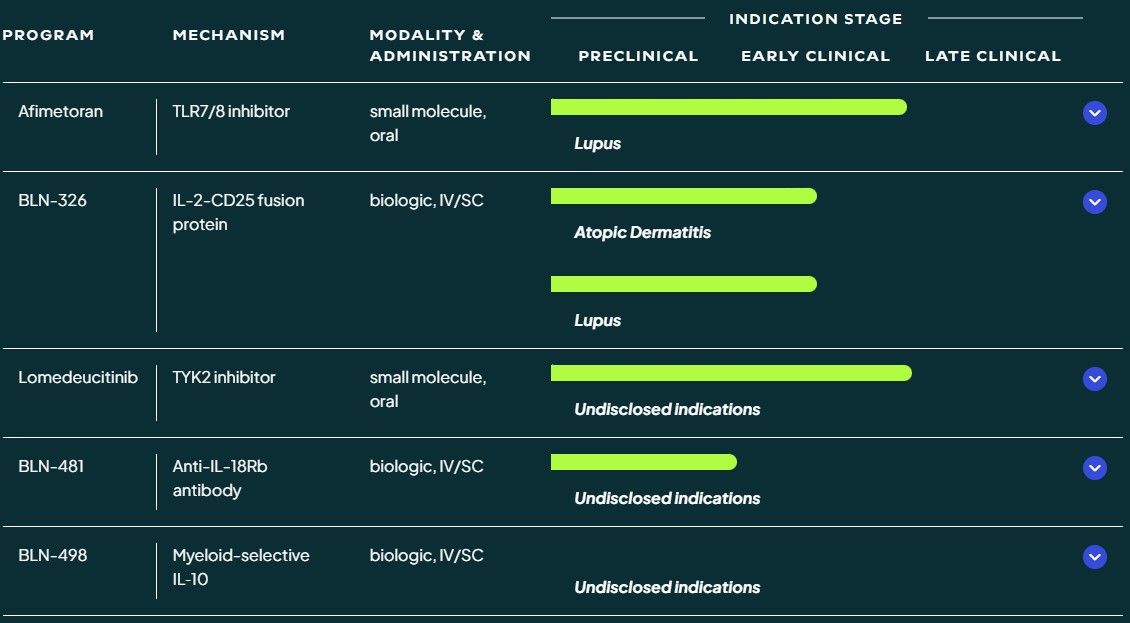1130x623 pixels.
Task: Click the Preclinical column header
Action: click(638, 56)
